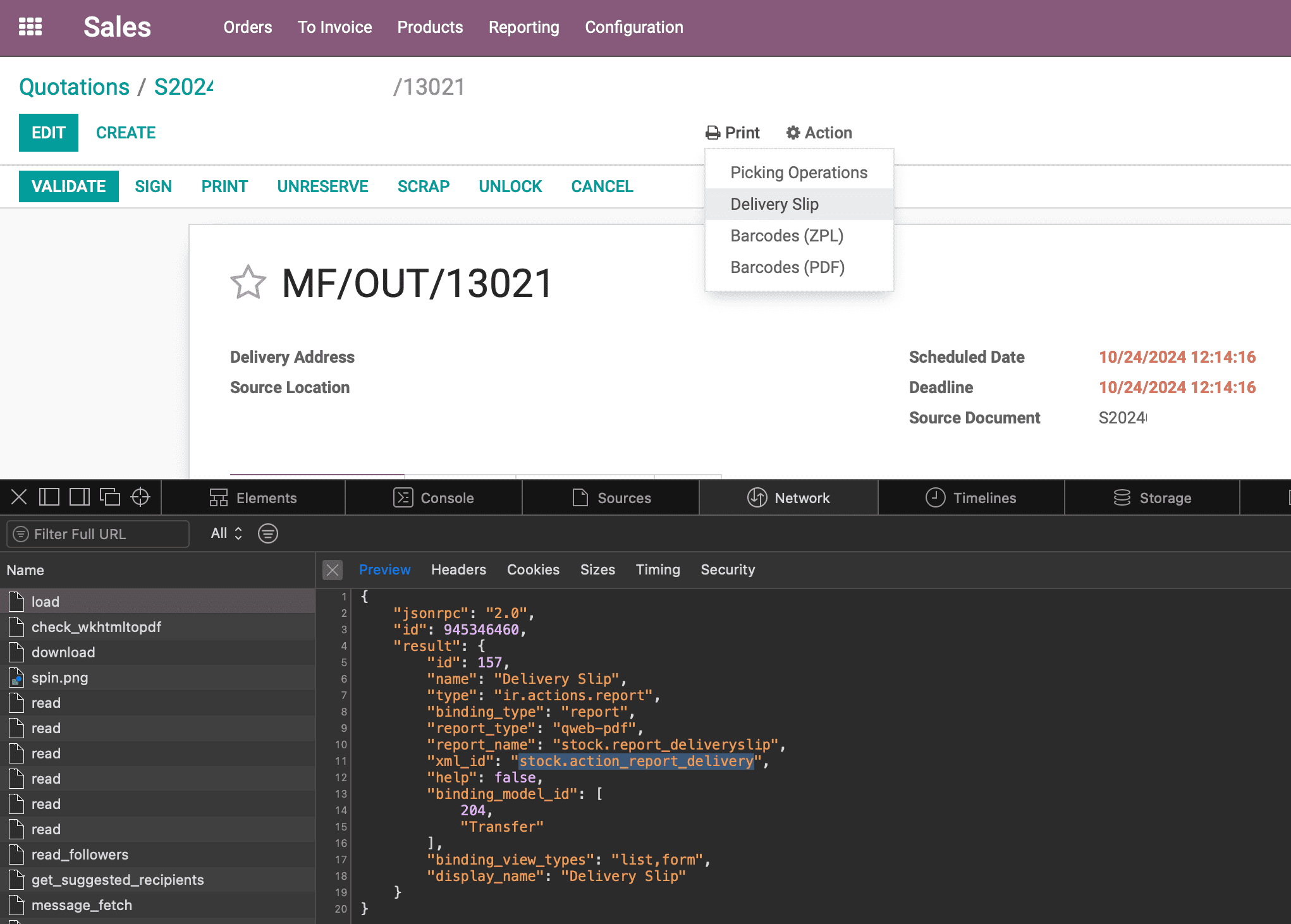Click the file icon beside get_suggested_recipients
Screen dimensions: 1291x924
click(x=17, y=880)
